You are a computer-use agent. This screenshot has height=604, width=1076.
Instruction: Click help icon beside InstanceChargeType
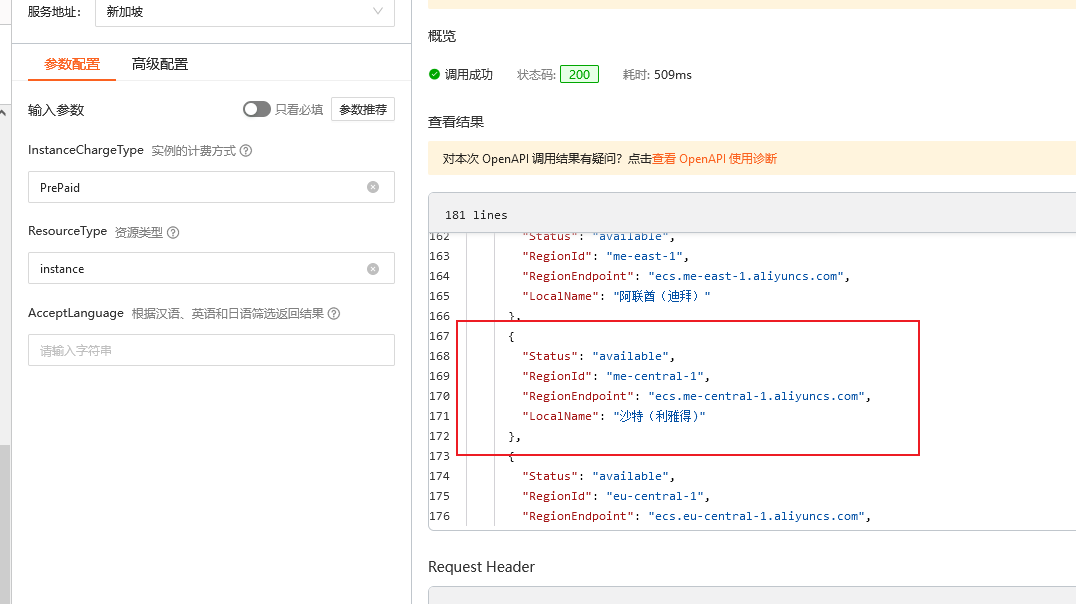pos(246,151)
